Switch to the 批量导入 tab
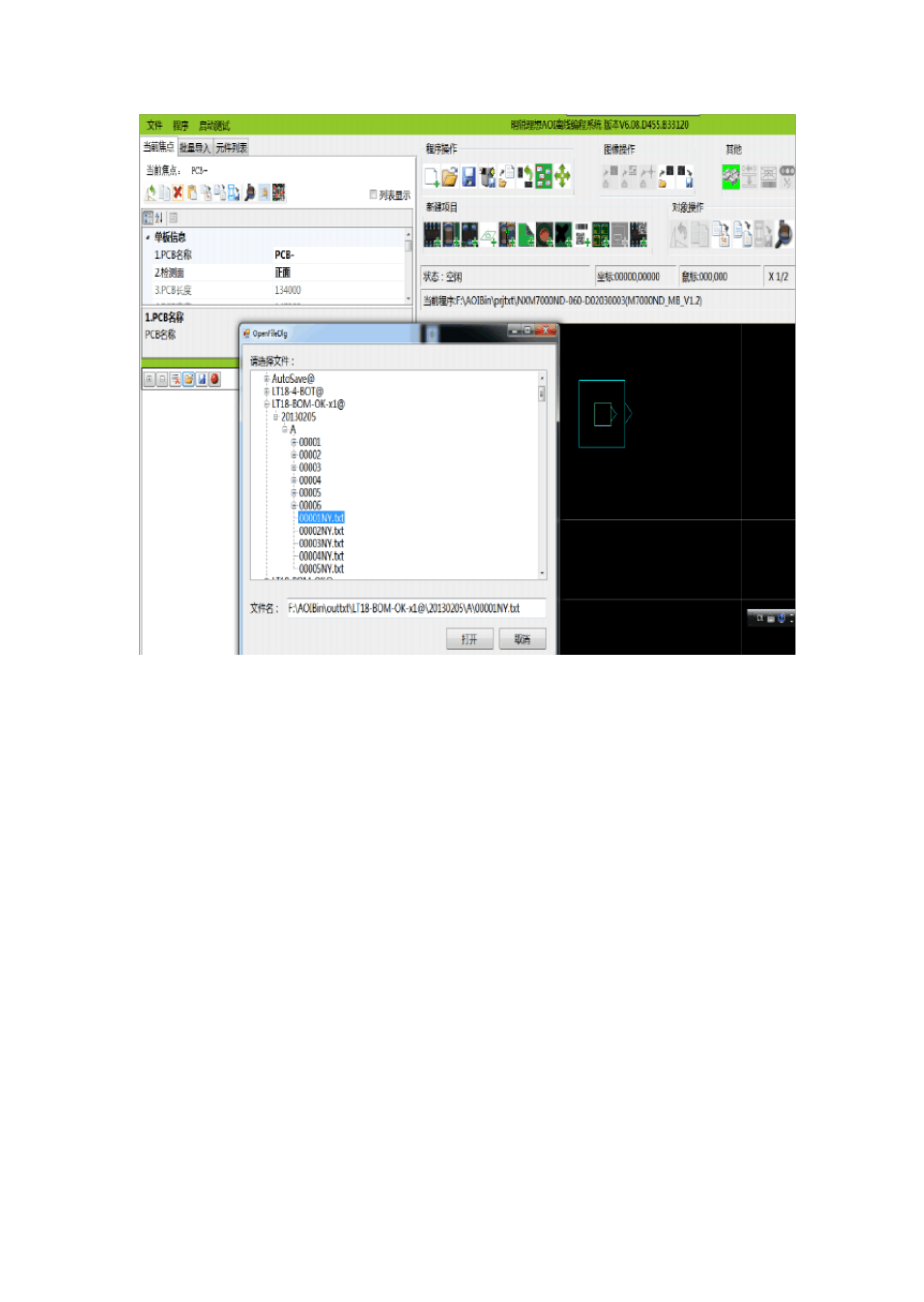Image resolution: width=924 pixels, height=1302 pixels. click(195, 148)
